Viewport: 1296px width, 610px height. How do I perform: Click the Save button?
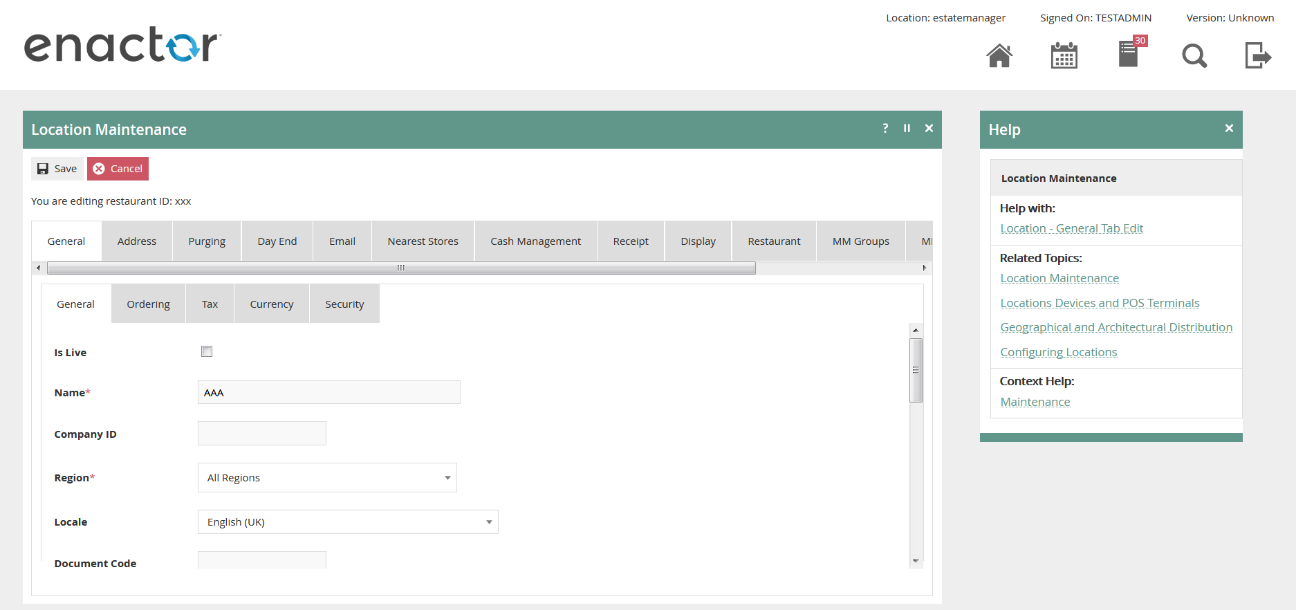click(x=57, y=169)
